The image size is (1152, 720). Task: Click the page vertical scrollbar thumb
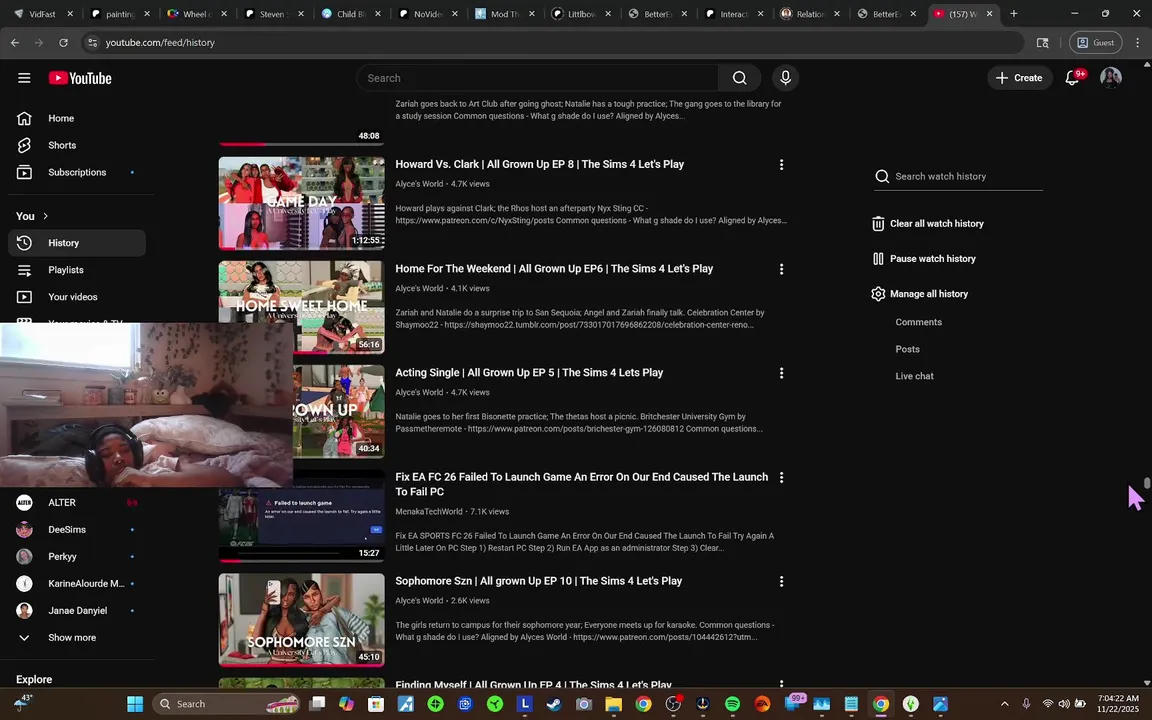click(1147, 483)
